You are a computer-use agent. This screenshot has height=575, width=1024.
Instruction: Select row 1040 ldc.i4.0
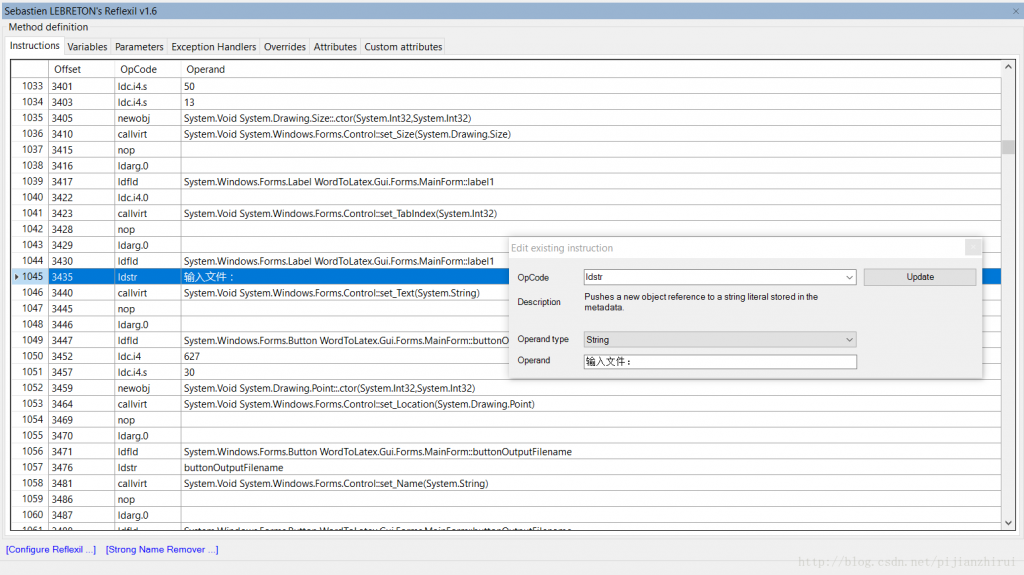pos(506,197)
